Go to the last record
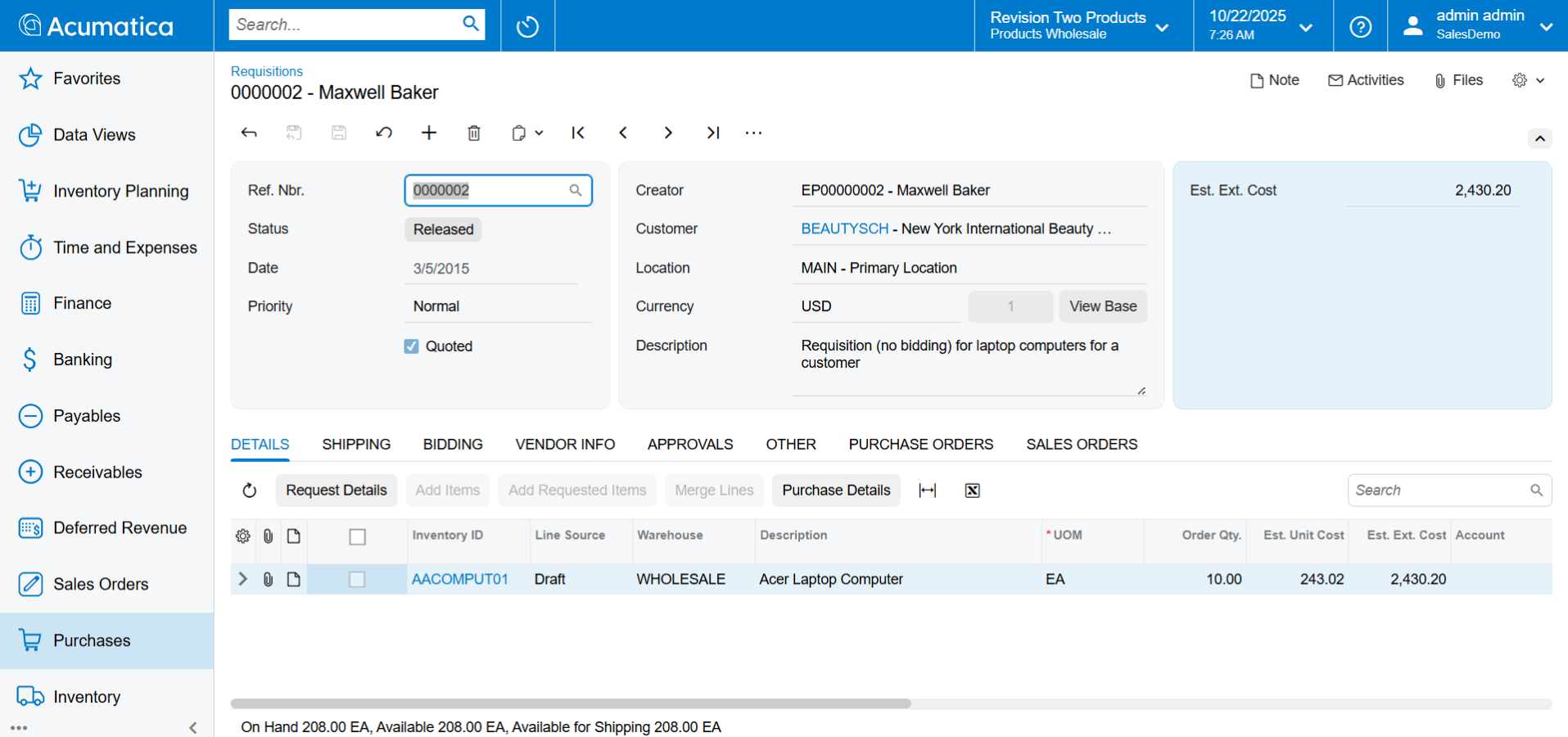 click(x=712, y=133)
